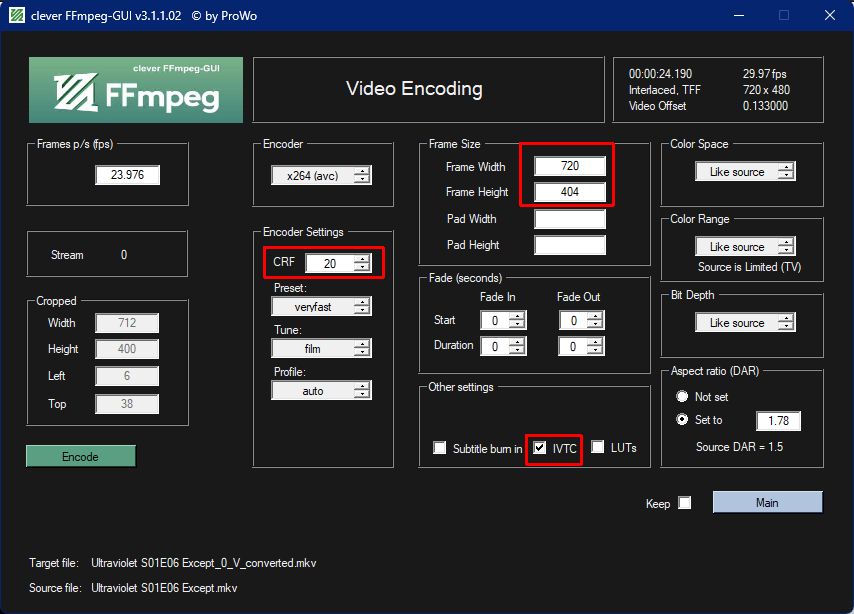Click the Interlaced, TFF info text
Screen dimensions: 854x614
click(x=664, y=90)
